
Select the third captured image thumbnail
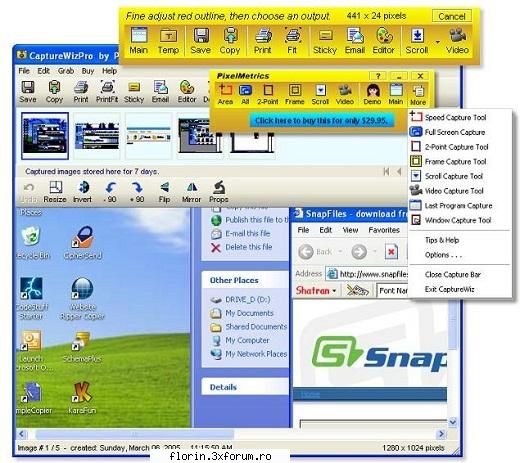coord(149,136)
